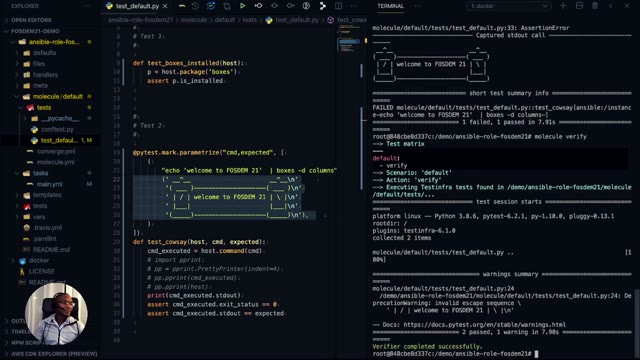Open the editor toolbar more actions ellipsis
Viewport: 640px width, 360px height.
pos(354,6)
